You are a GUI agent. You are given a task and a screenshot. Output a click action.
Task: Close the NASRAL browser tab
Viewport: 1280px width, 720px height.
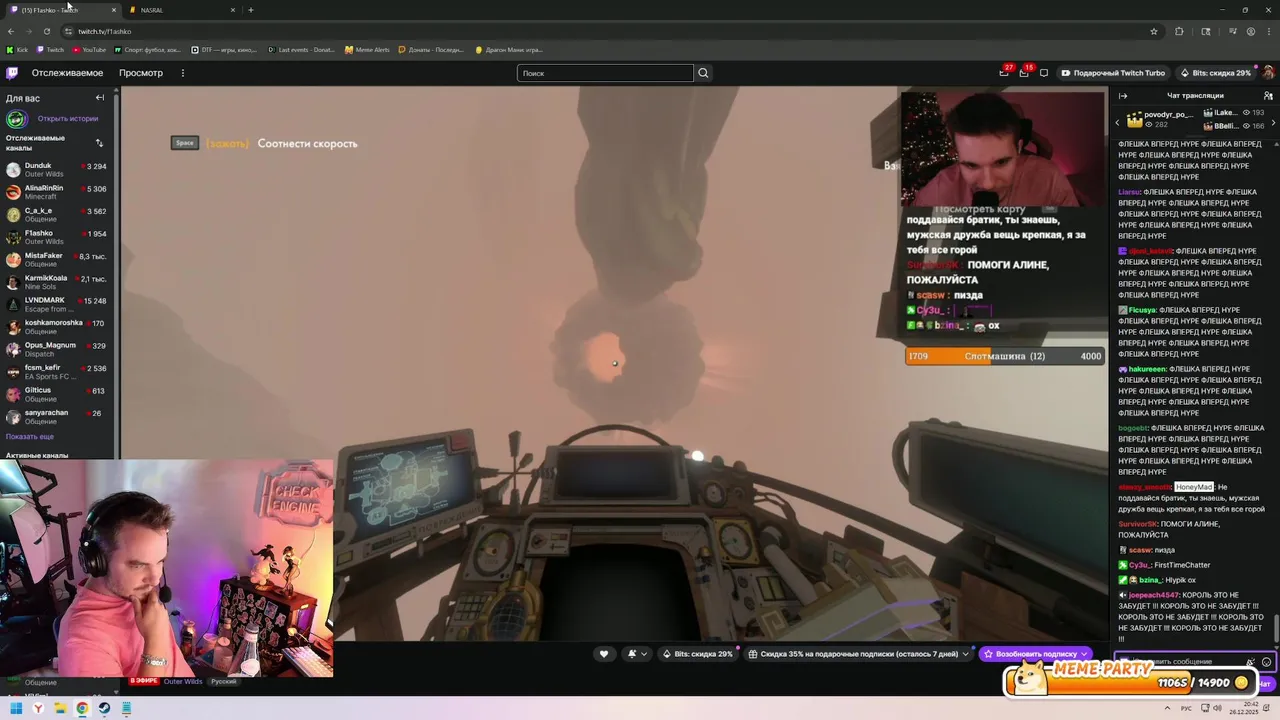tap(233, 10)
